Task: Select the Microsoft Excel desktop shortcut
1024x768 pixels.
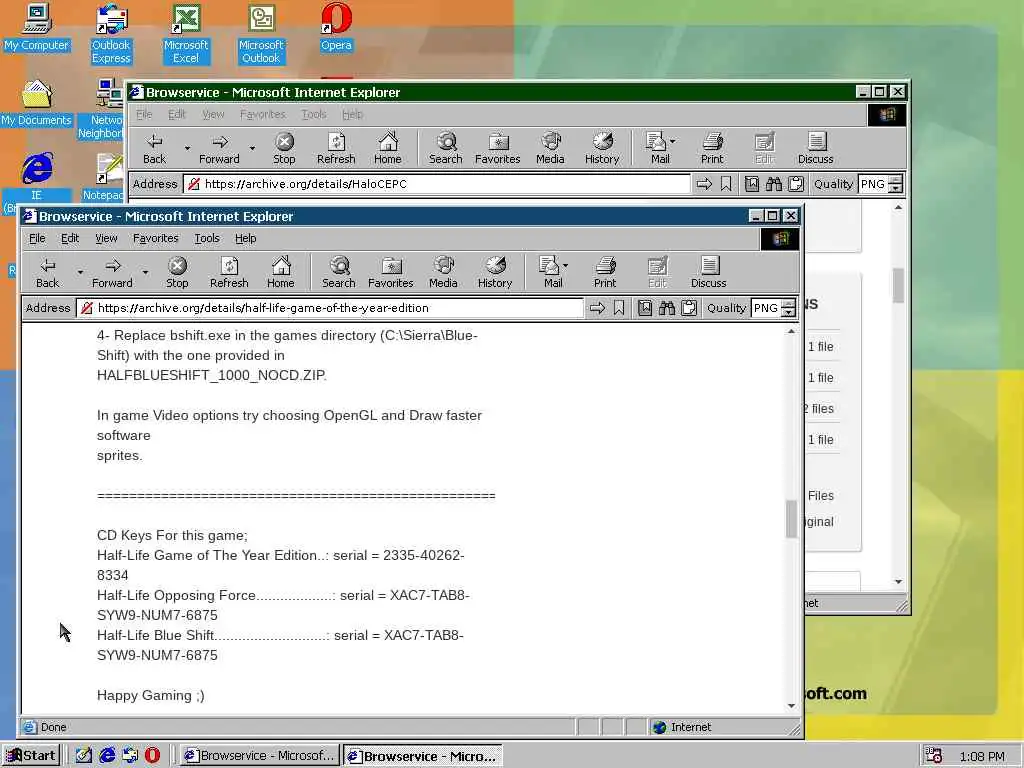Action: tap(186, 34)
